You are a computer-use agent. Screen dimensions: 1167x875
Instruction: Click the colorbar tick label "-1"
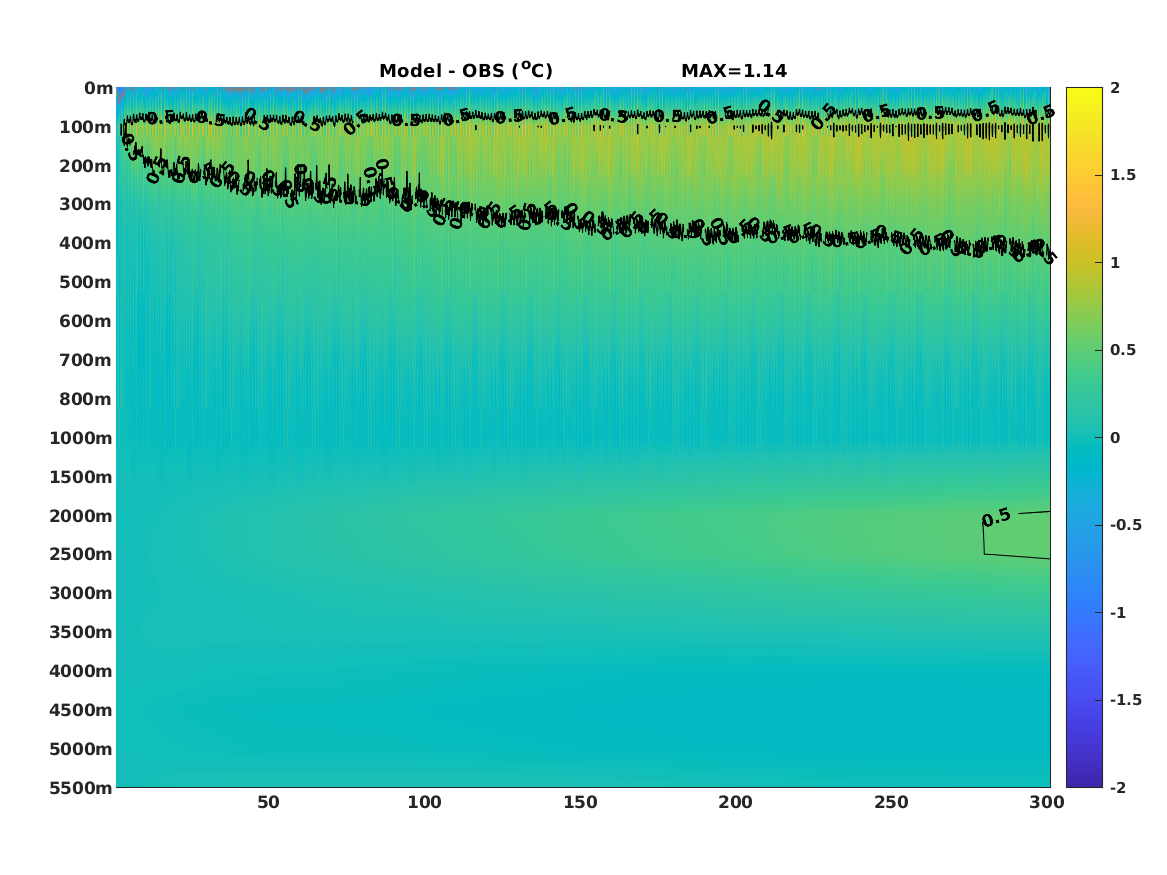[x=1118, y=612]
